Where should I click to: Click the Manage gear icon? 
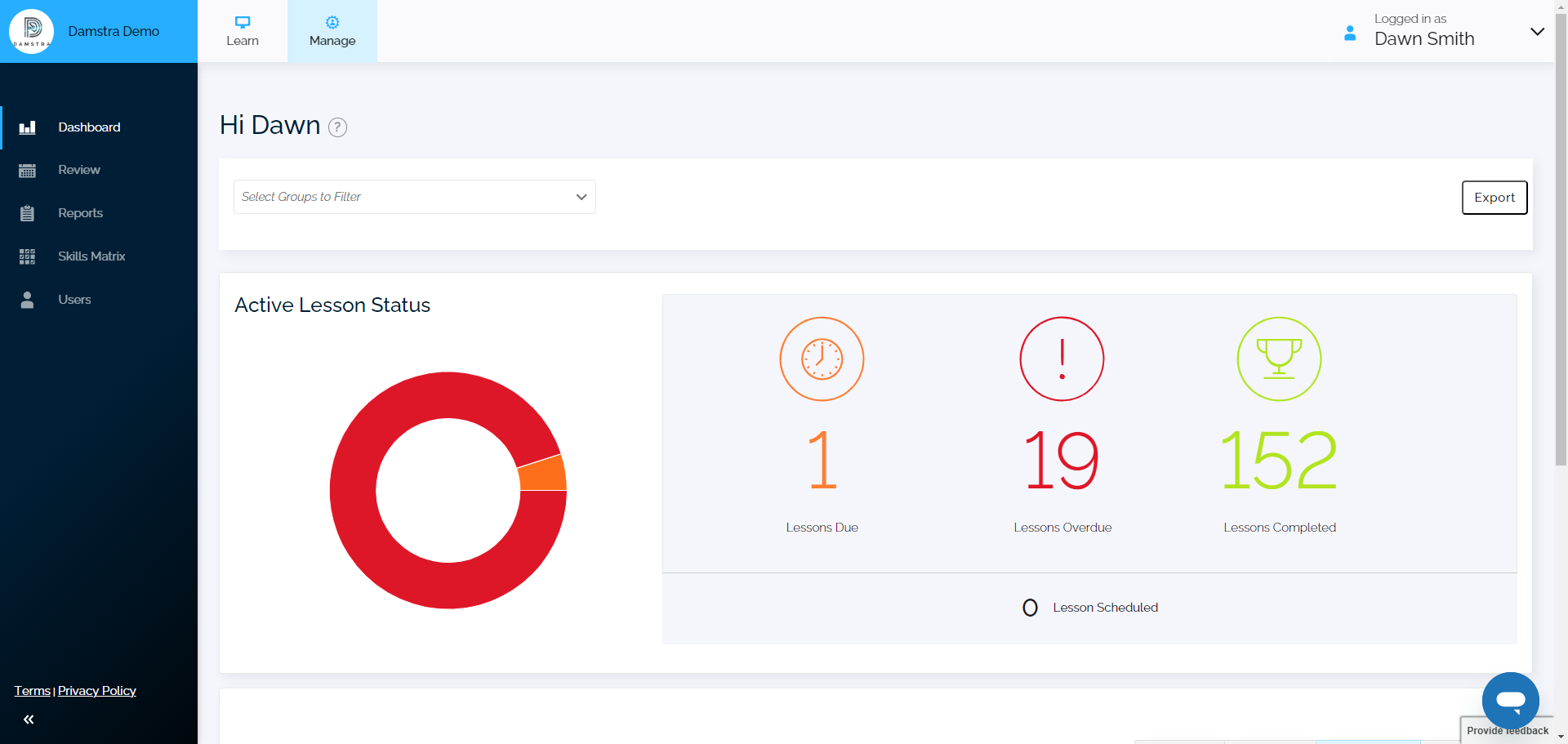point(332,24)
